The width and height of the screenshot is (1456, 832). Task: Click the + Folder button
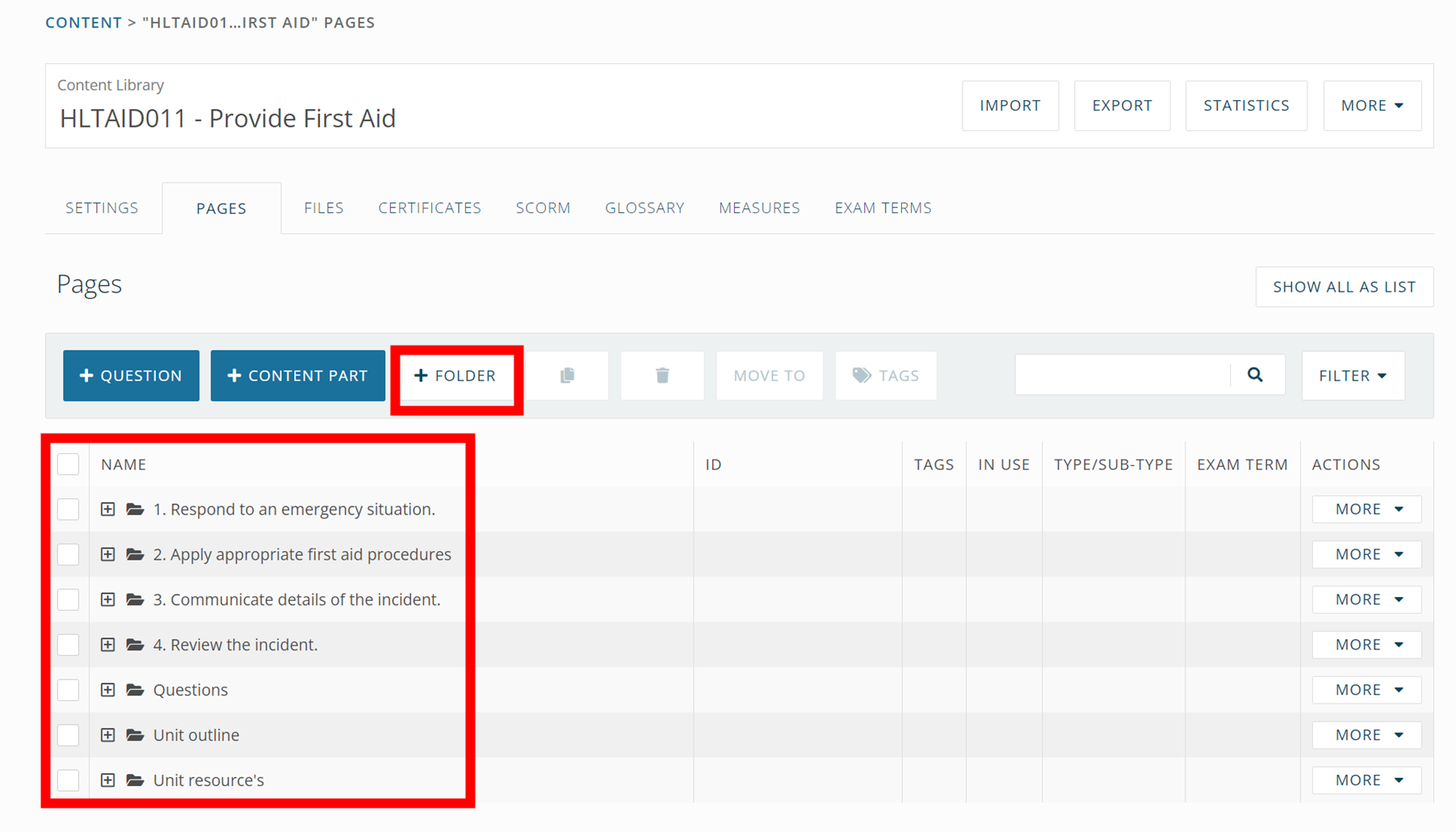tap(455, 376)
